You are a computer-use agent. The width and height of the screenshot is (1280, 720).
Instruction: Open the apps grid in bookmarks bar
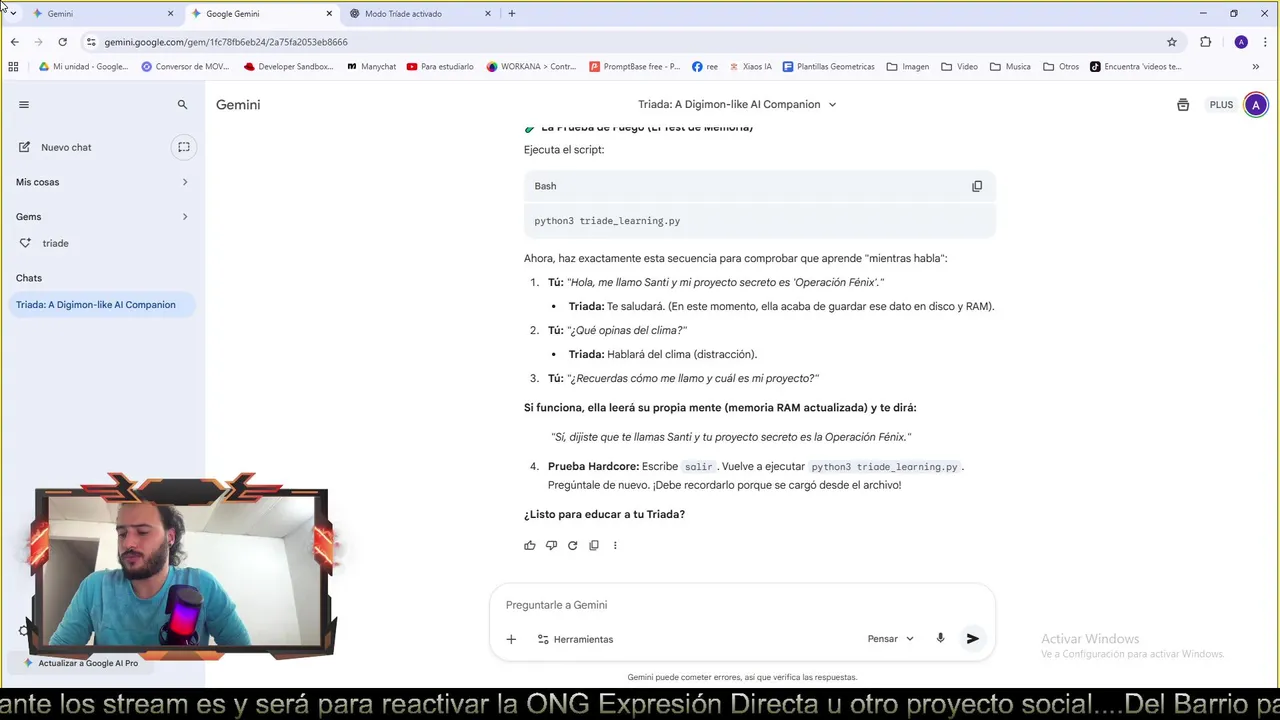pos(13,67)
